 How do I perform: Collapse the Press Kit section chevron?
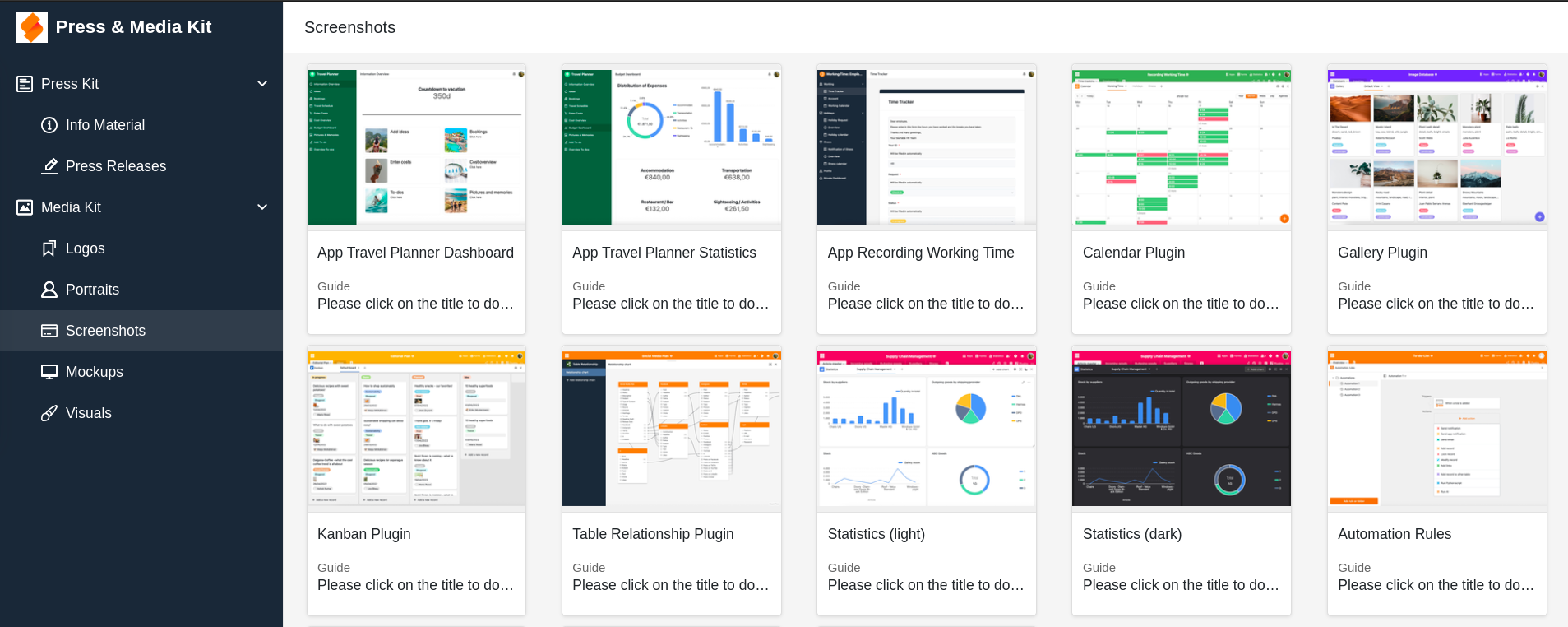pos(262,84)
